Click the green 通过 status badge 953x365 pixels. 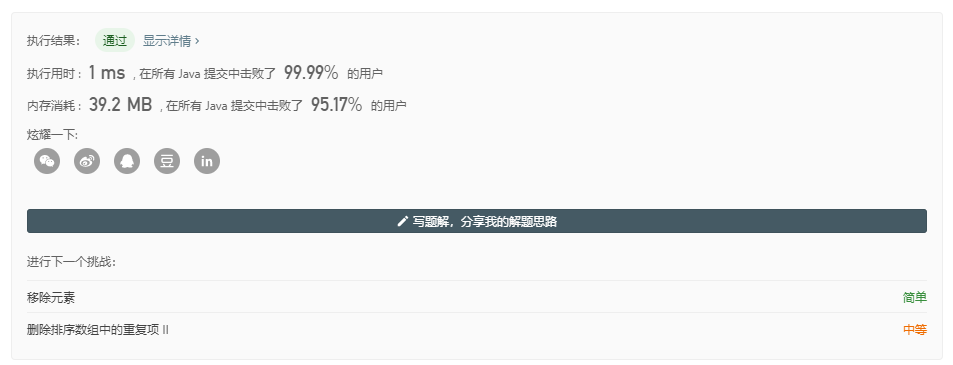coord(115,41)
